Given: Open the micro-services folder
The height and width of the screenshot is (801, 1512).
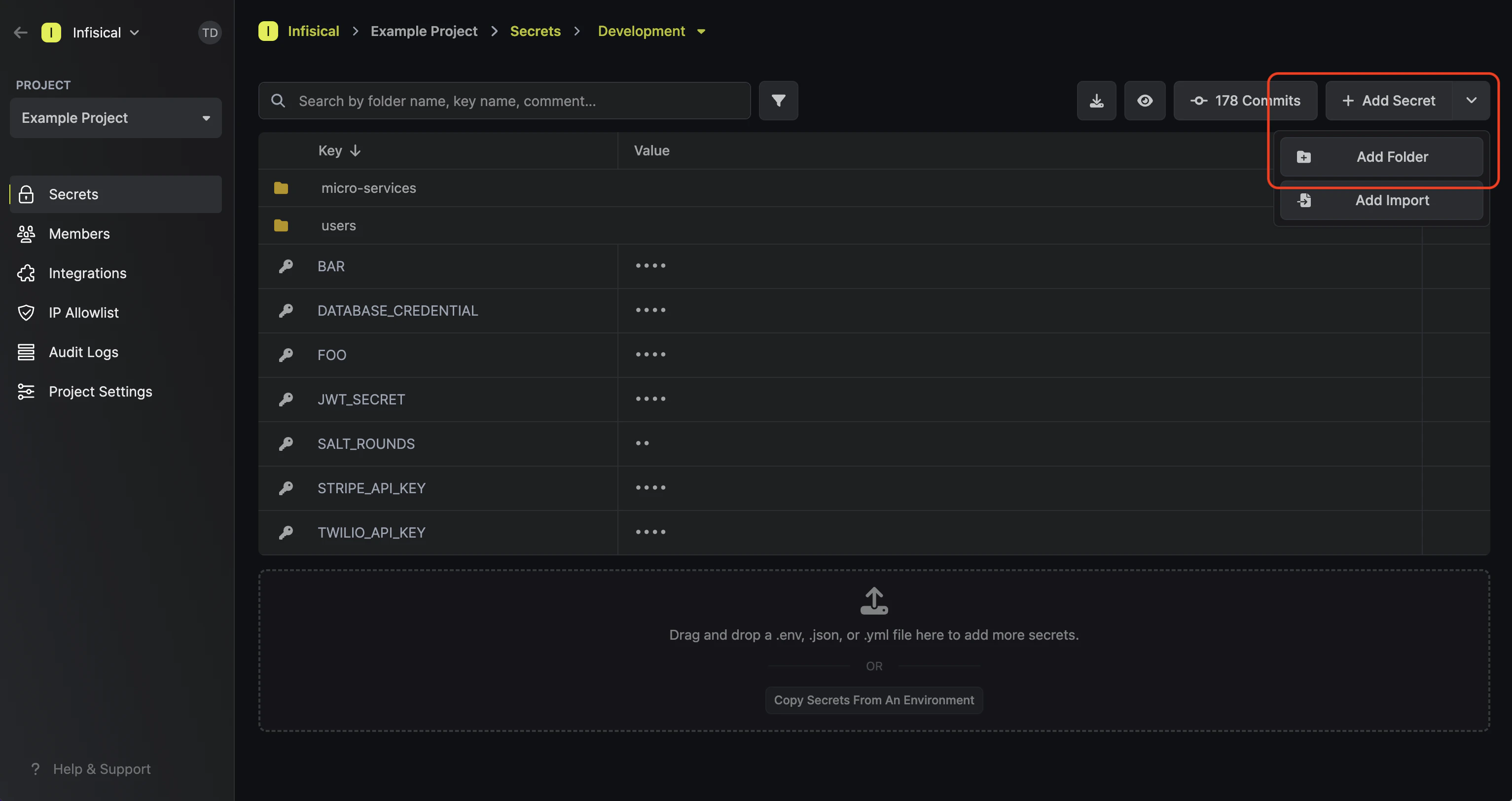Looking at the screenshot, I should click(368, 188).
